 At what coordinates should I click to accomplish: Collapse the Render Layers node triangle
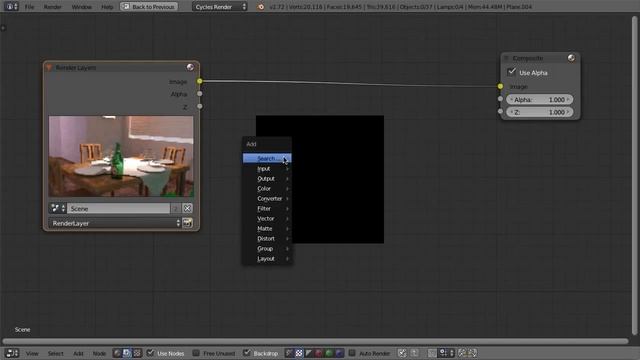click(x=49, y=67)
